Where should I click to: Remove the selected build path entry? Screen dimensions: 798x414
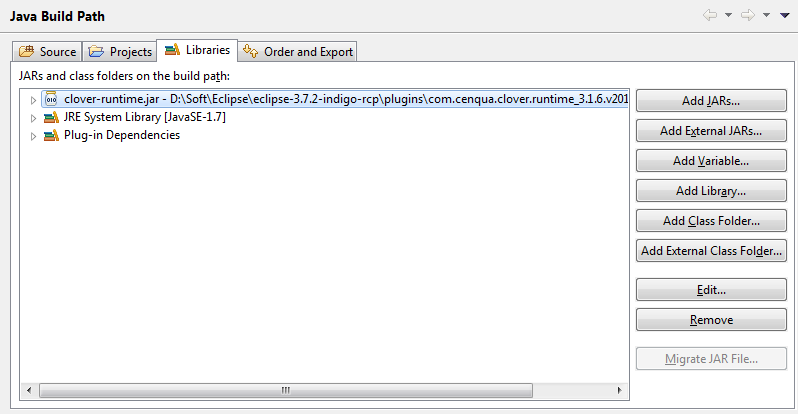[x=710, y=320]
